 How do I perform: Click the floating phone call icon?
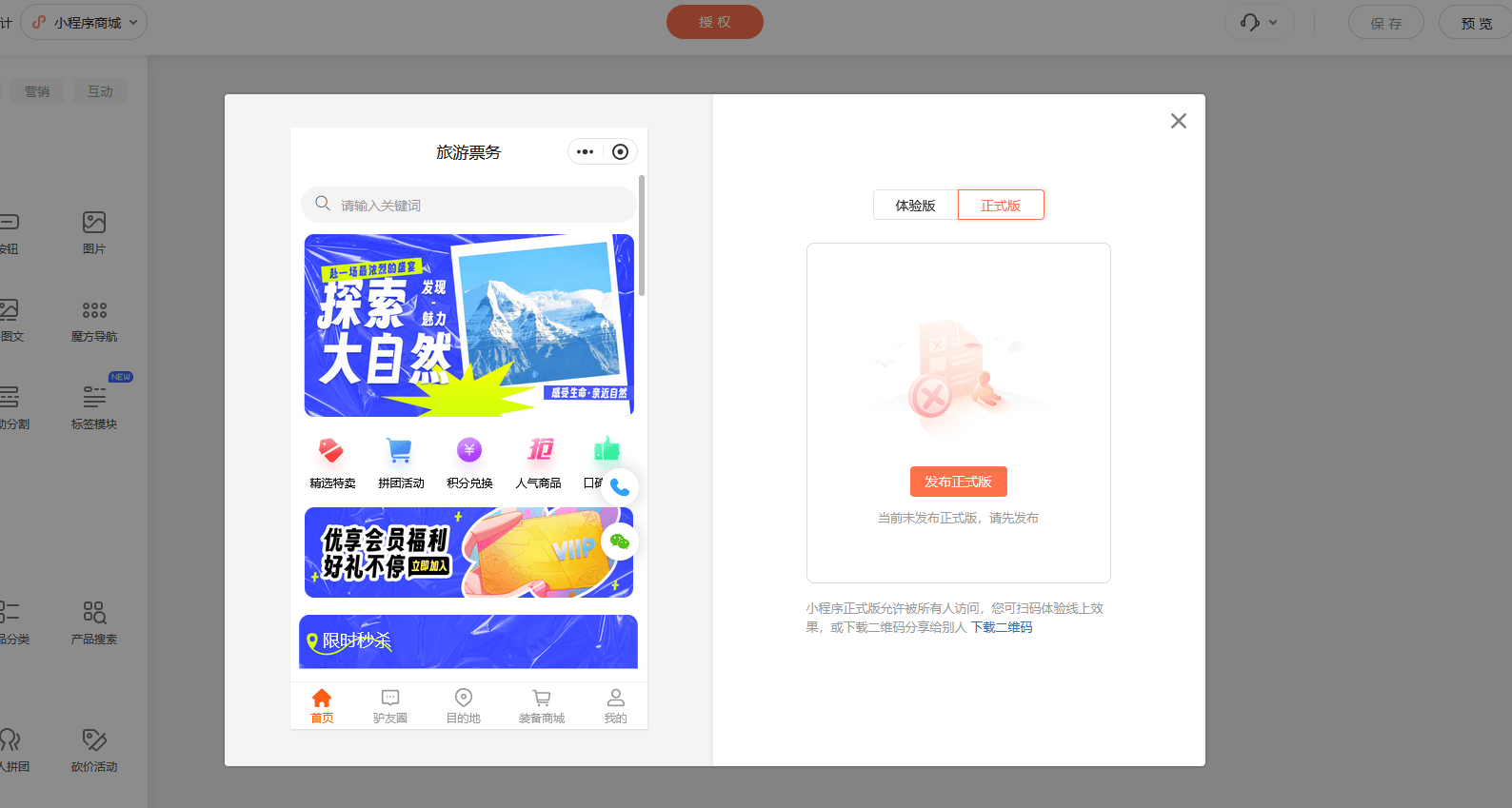pos(620,487)
